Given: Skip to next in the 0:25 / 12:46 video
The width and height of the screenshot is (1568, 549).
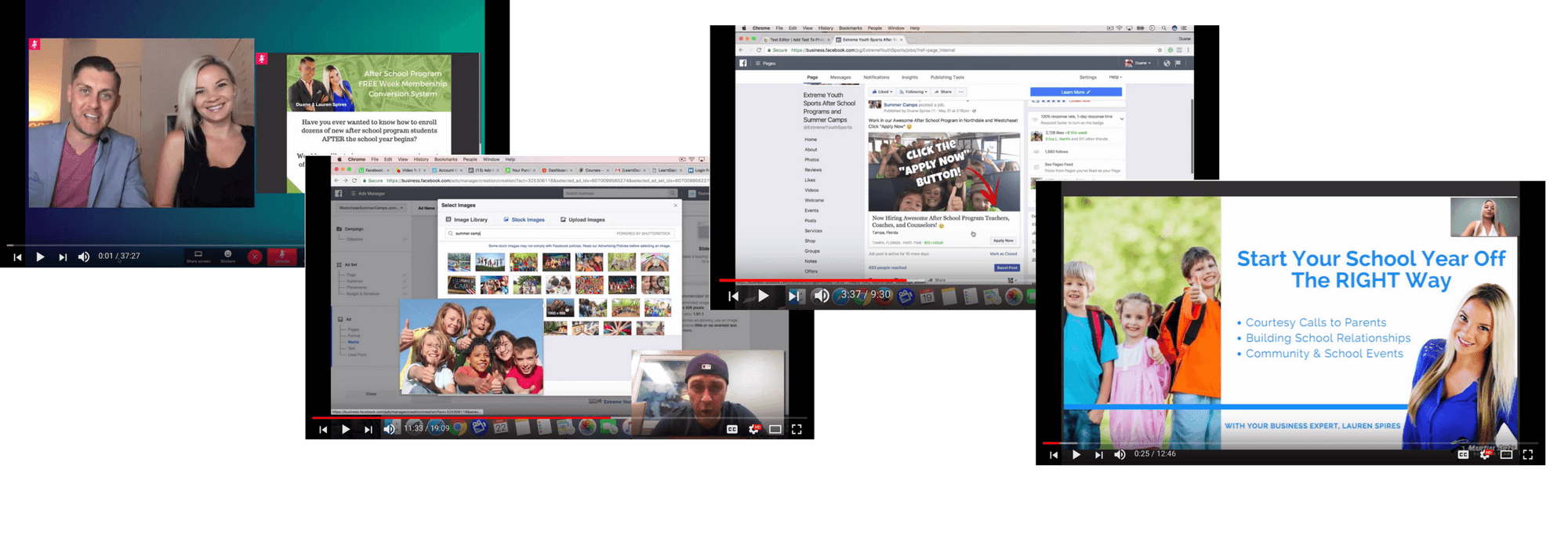Looking at the screenshot, I should [x=1099, y=455].
